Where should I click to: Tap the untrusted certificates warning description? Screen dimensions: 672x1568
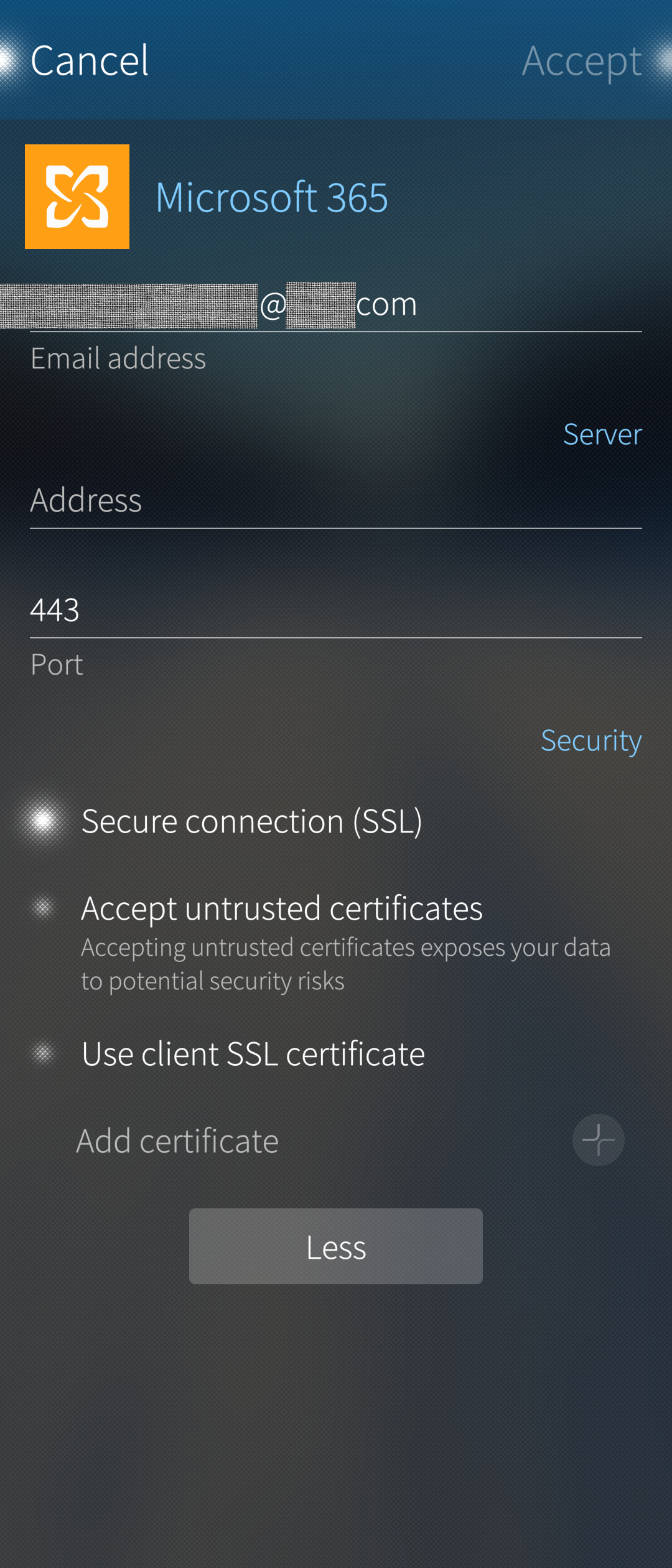pyautogui.click(x=345, y=964)
